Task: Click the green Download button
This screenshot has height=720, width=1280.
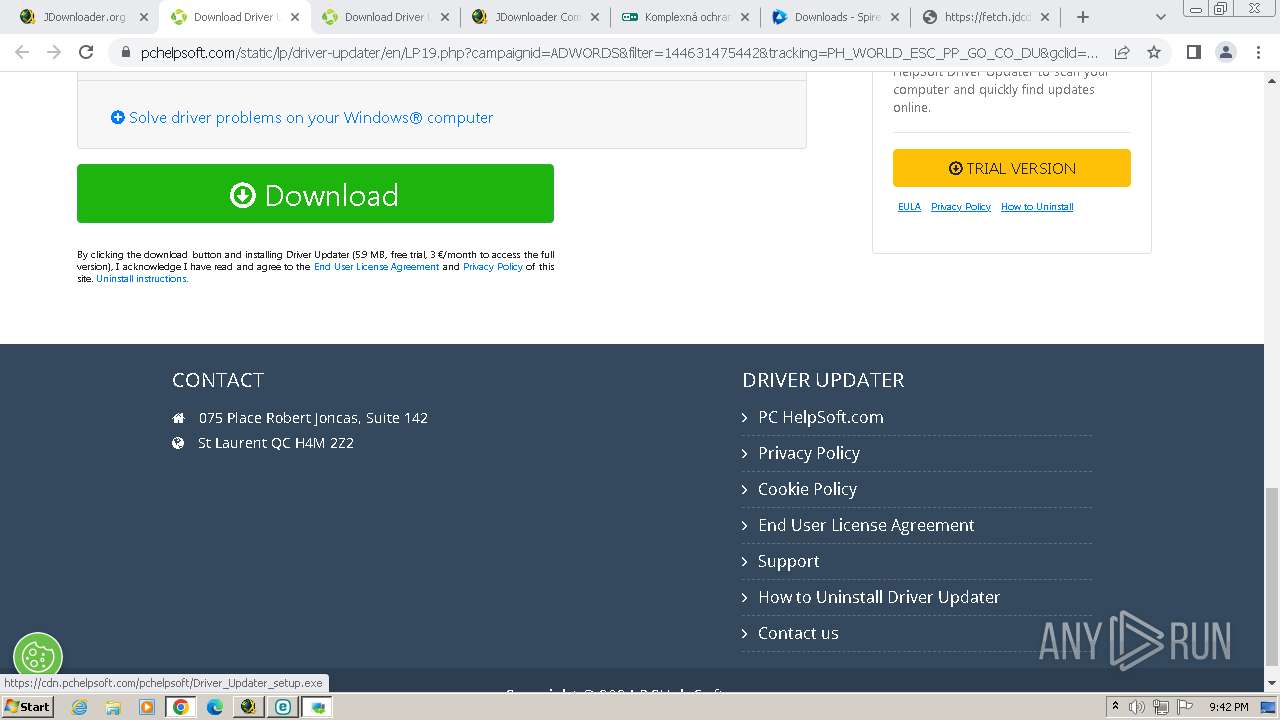Action: click(x=315, y=193)
